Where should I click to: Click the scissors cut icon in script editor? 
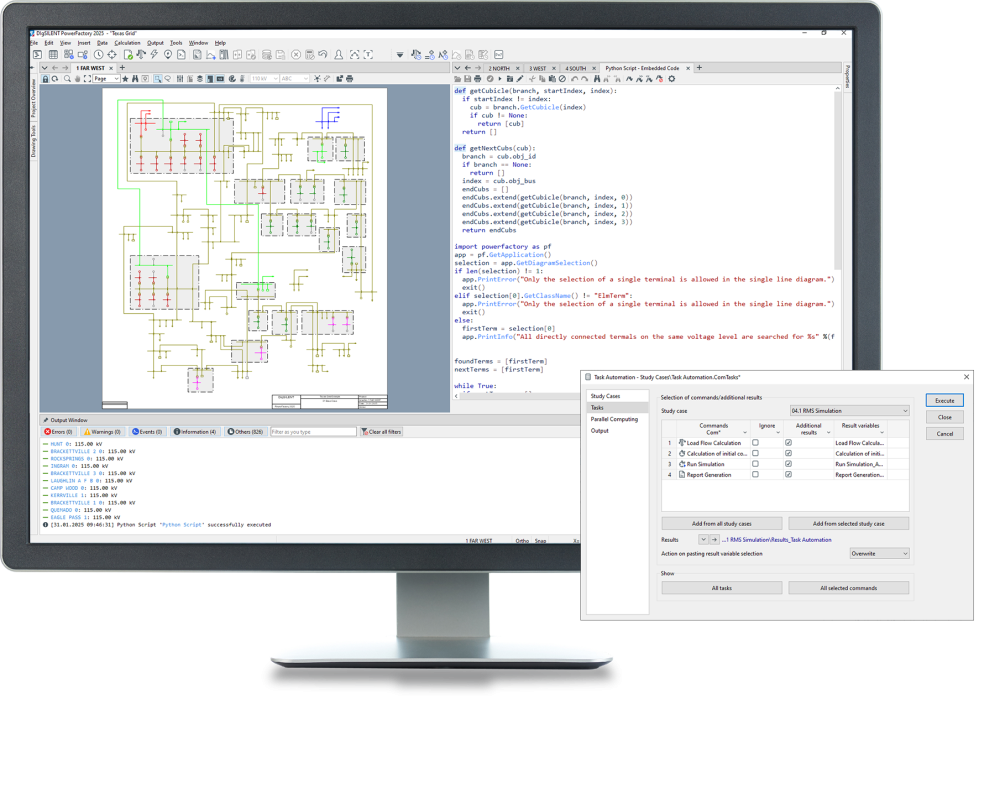click(x=532, y=79)
